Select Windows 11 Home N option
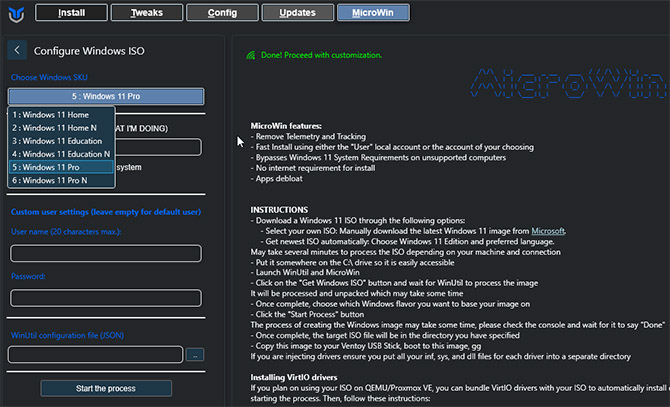This screenshot has height=407, width=670. click(x=61, y=128)
